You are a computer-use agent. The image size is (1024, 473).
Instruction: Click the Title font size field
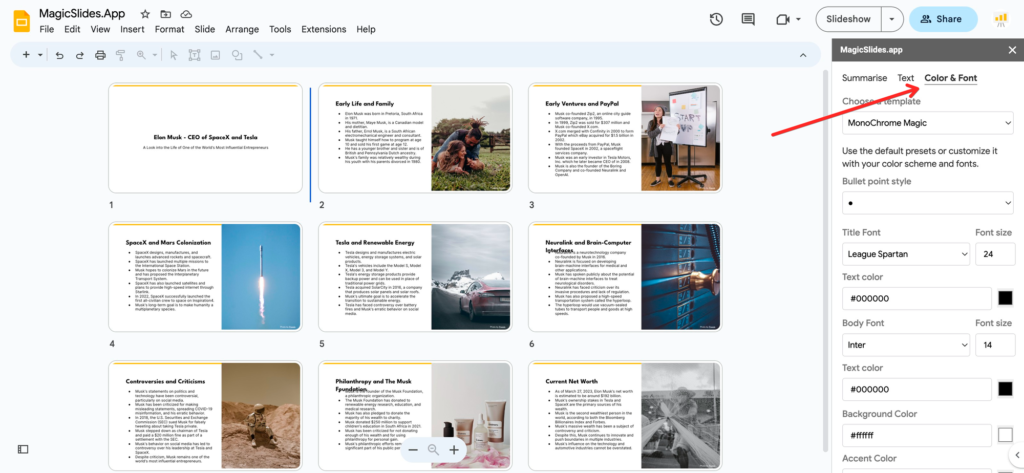click(x=995, y=253)
